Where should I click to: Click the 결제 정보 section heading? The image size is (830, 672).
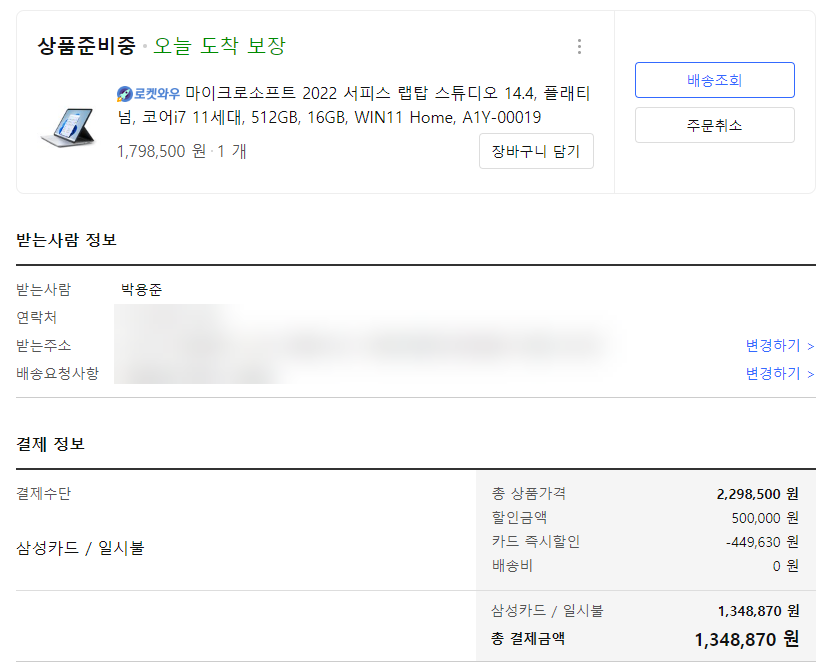[x=50, y=443]
